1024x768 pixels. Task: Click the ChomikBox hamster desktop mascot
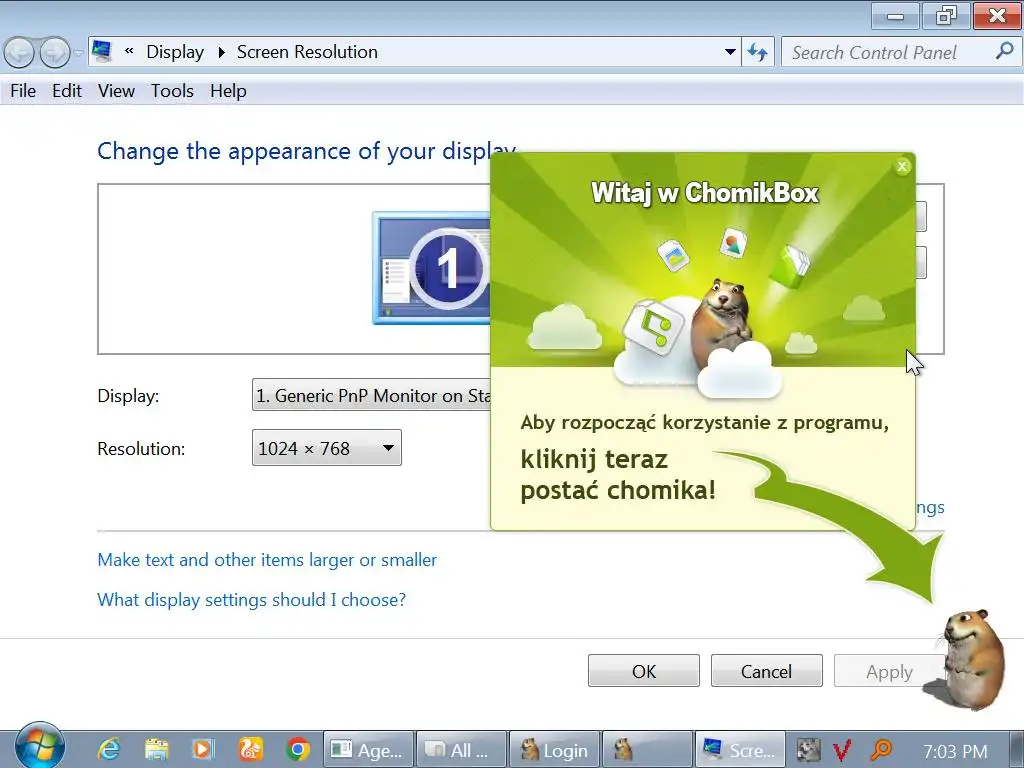(972, 660)
